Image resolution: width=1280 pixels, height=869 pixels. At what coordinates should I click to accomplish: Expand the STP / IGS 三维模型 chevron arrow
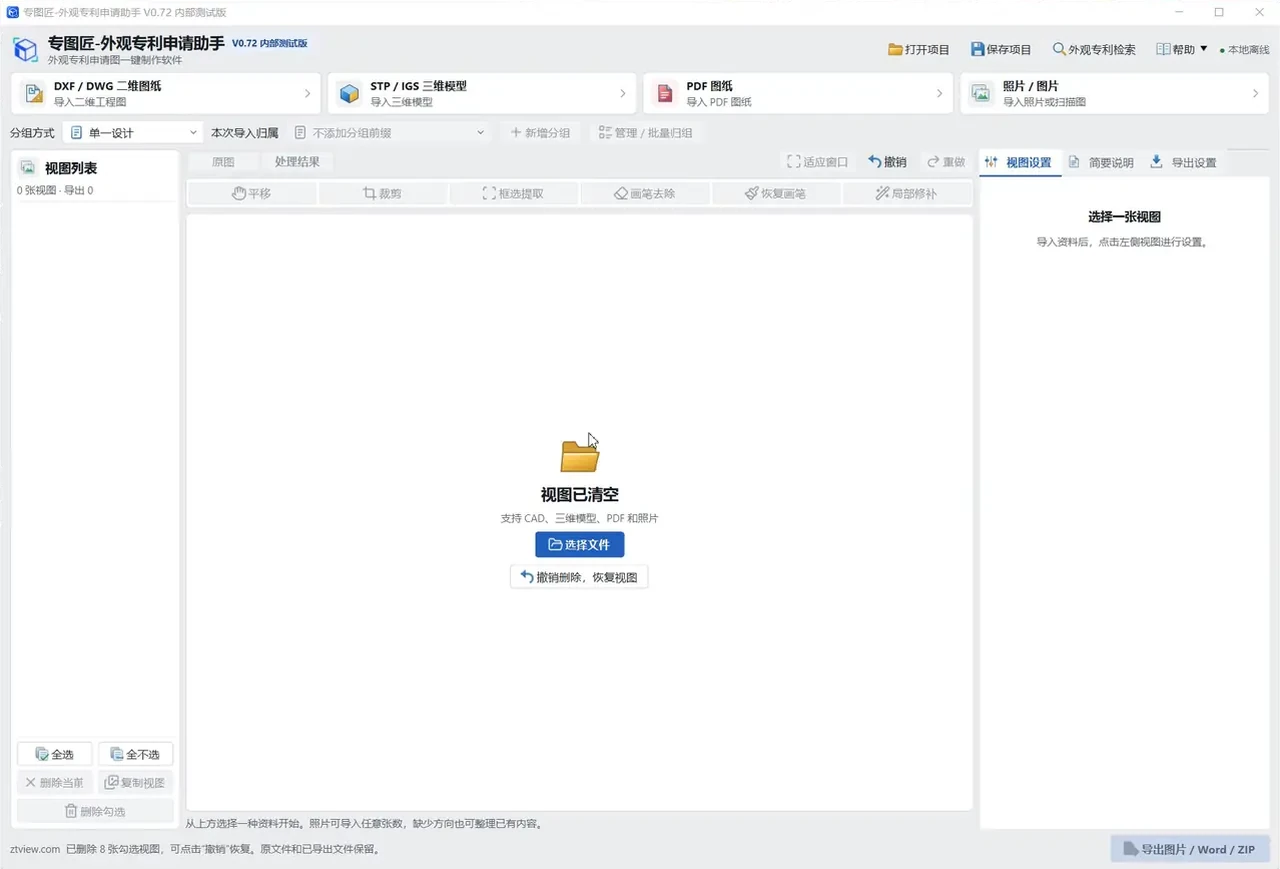click(x=623, y=94)
